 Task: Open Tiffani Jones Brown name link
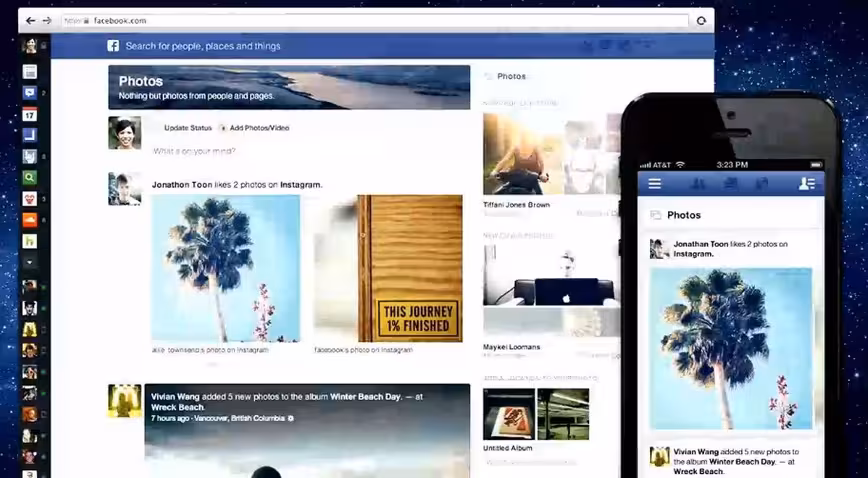point(516,204)
